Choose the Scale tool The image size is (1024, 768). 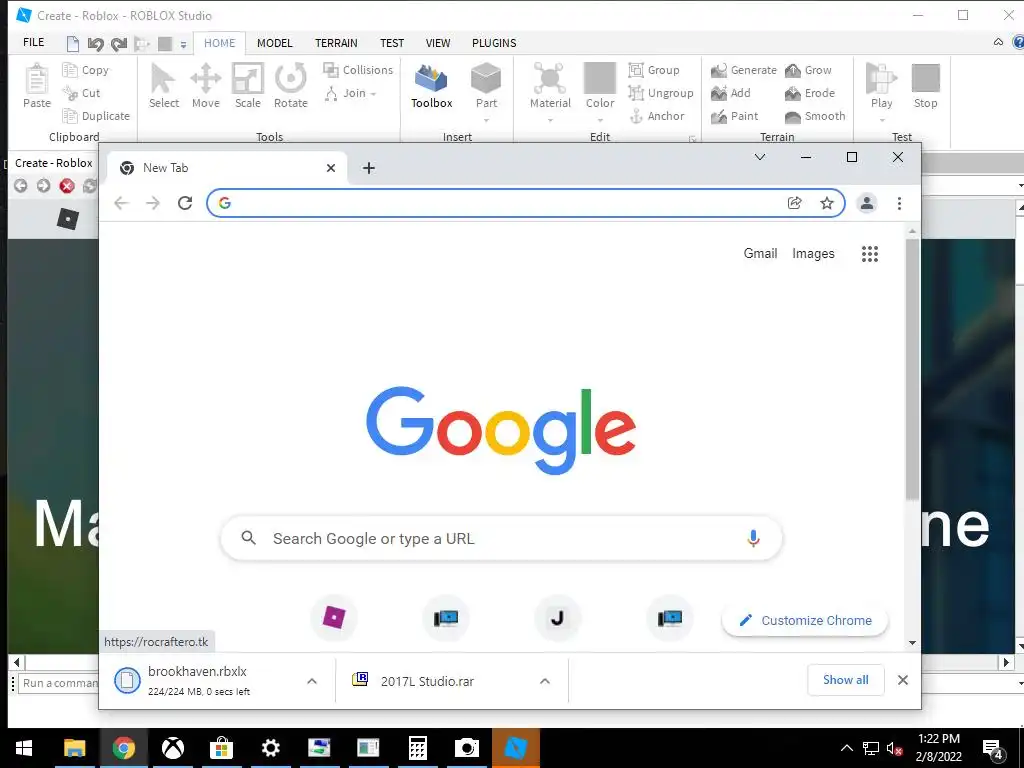(x=248, y=86)
